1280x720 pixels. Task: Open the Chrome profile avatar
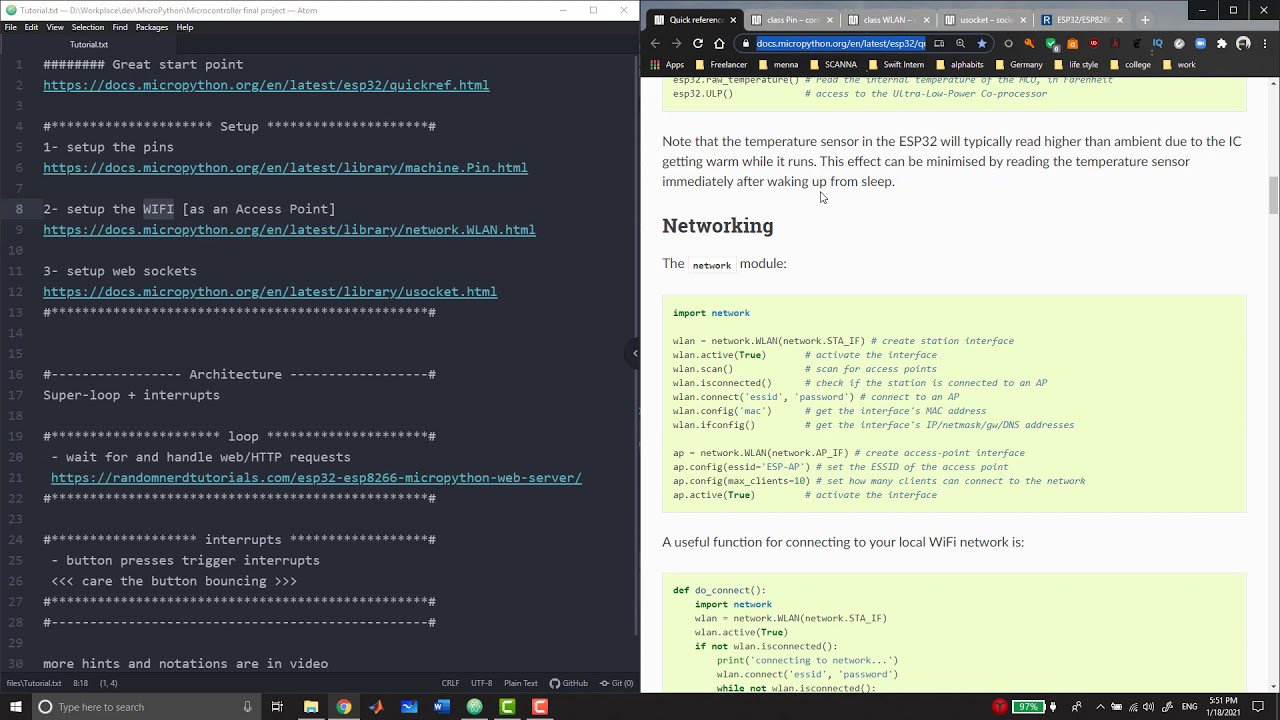tap(1243, 43)
